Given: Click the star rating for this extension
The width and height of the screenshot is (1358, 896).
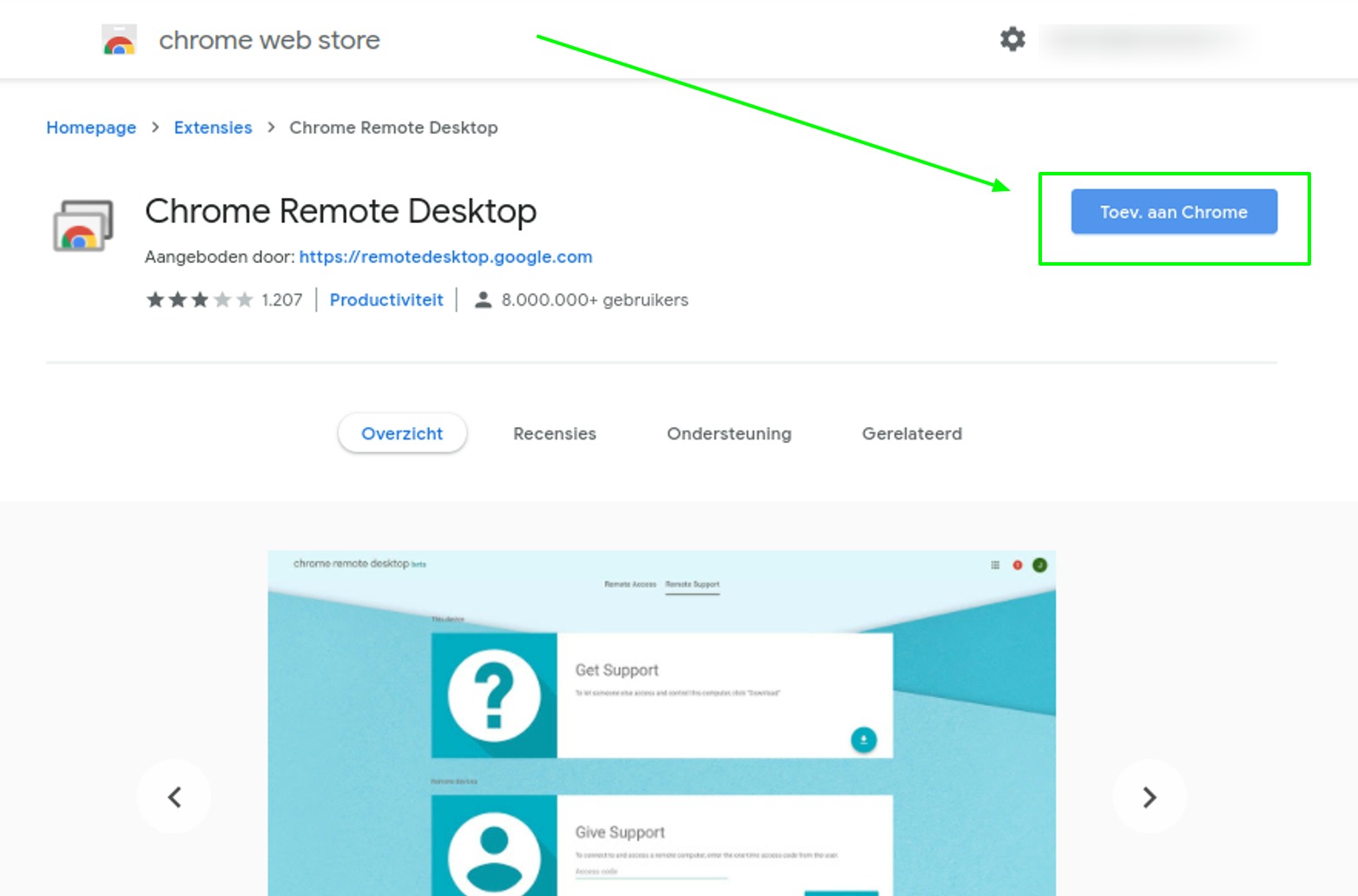Looking at the screenshot, I should click(x=198, y=300).
